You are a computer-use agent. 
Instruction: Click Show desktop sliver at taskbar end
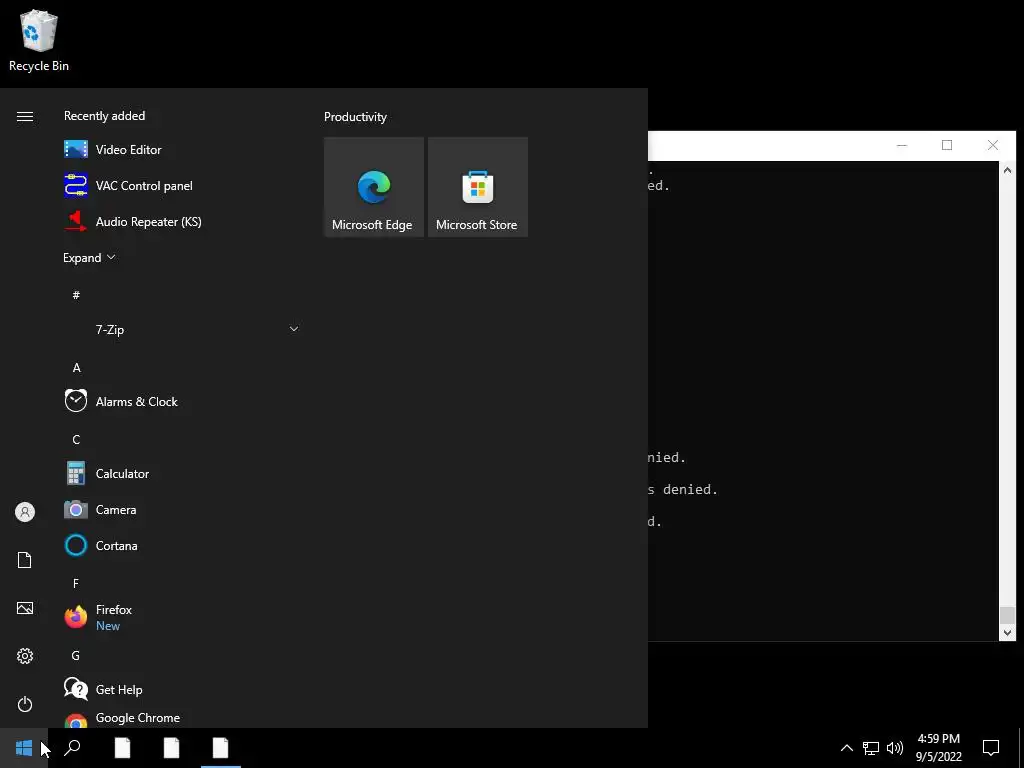click(1021, 748)
